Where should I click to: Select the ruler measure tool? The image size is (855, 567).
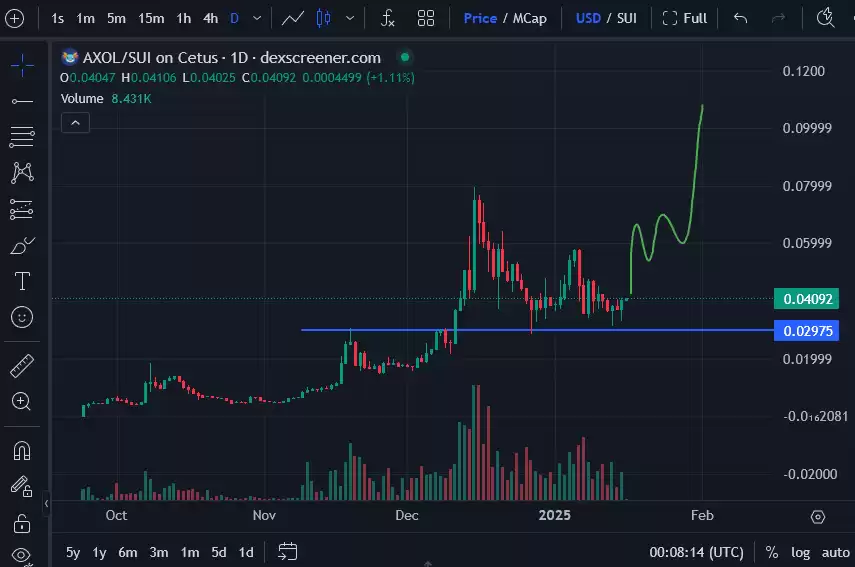(22, 366)
